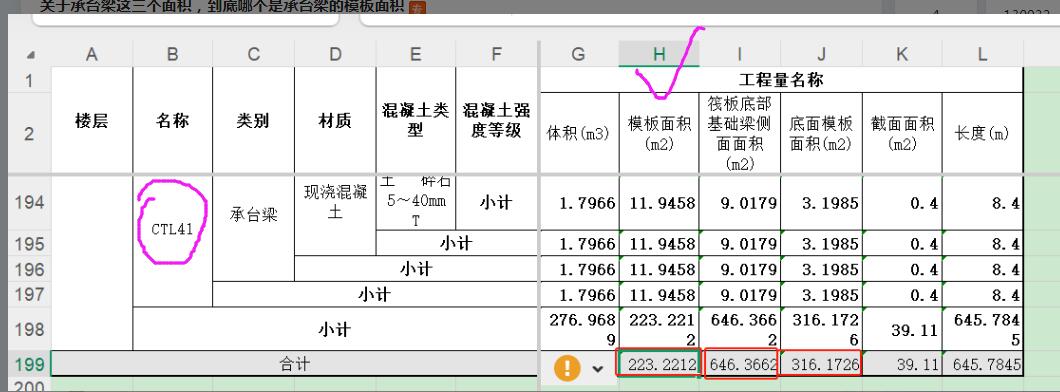Click the 小计 cell in row 194
1060x392 pixels.
tap(497, 202)
